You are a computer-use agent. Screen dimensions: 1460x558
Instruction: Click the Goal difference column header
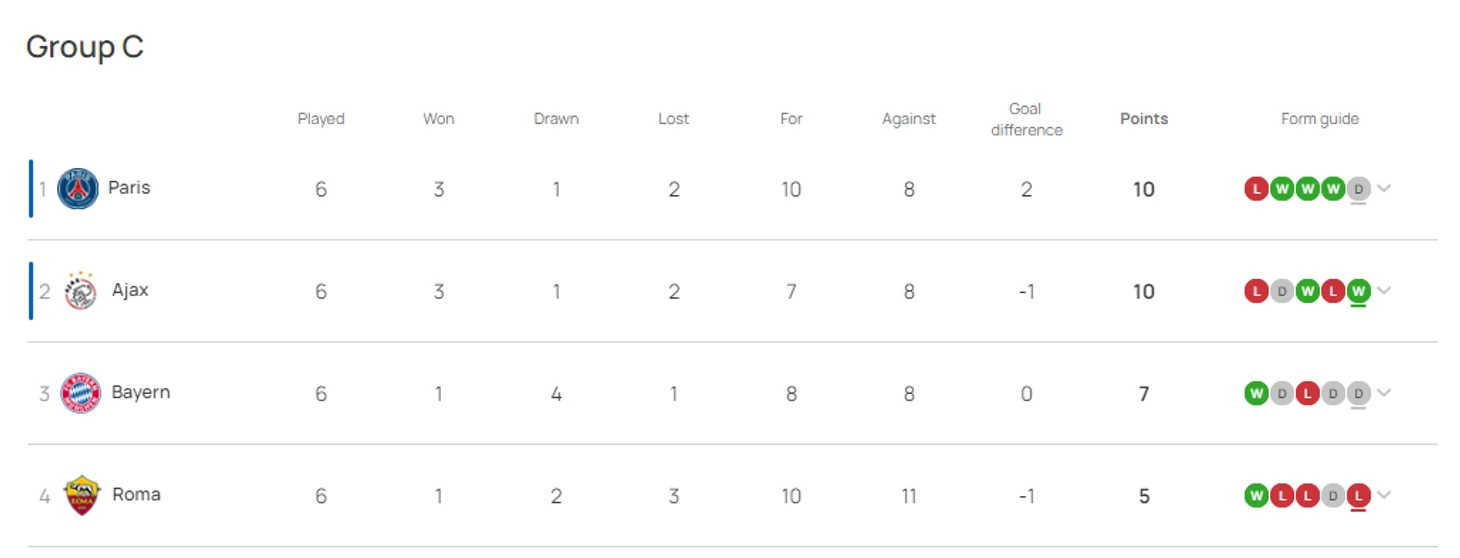pyautogui.click(x=1026, y=119)
